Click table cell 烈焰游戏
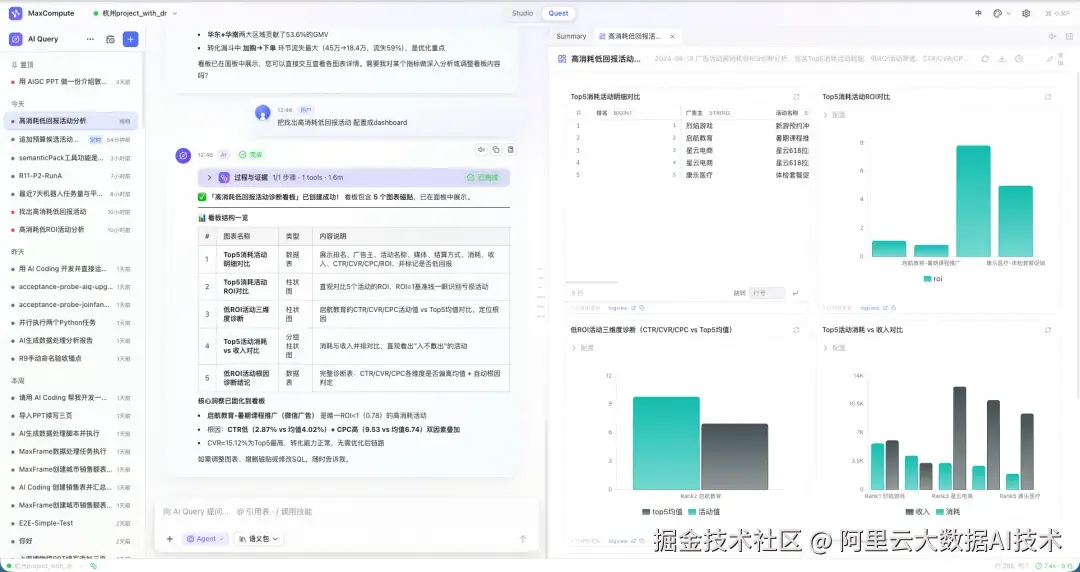Image resolution: width=1080 pixels, height=572 pixels. click(x=699, y=126)
